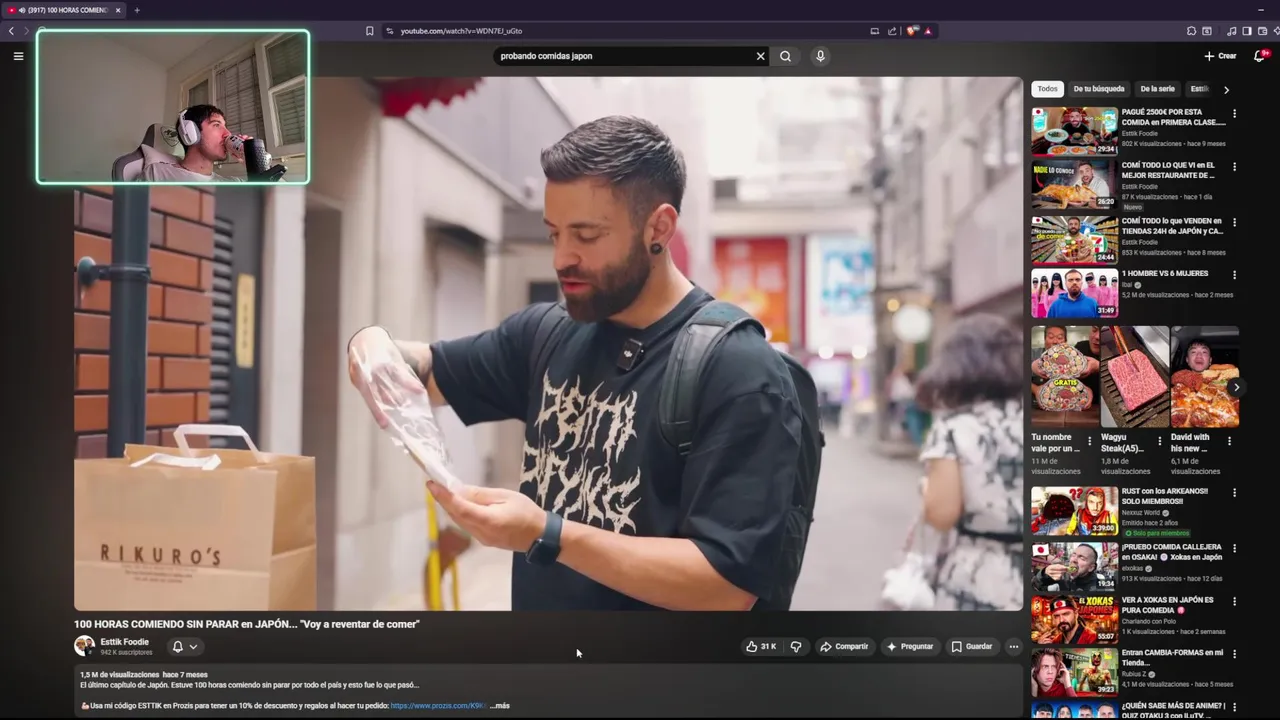Image resolution: width=1280 pixels, height=720 pixels.
Task: Select the partially visible 'Esttik' filter chip
Action: 1199,89
